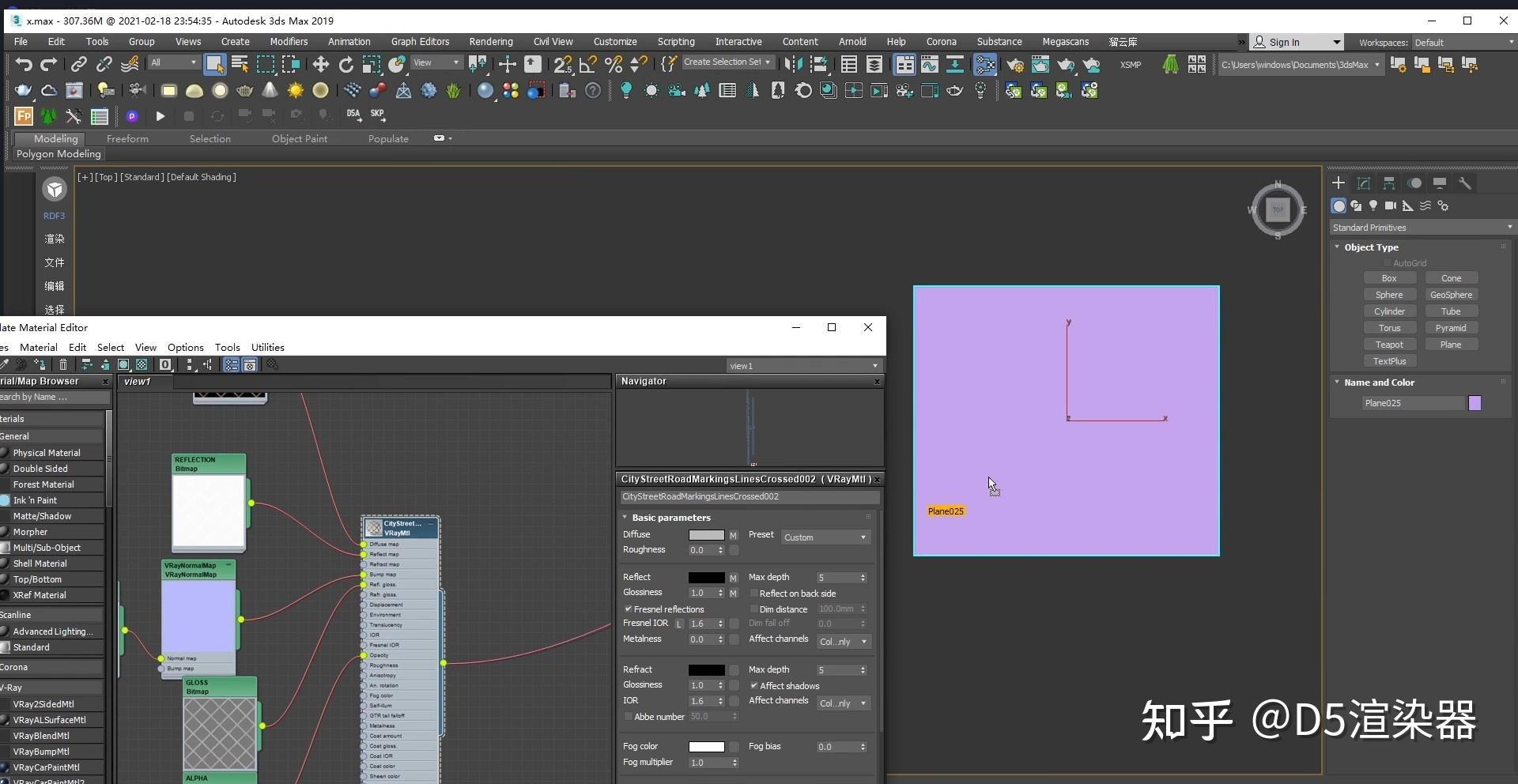Open the Diffuse color swatch
1518x784 pixels.
click(706, 535)
